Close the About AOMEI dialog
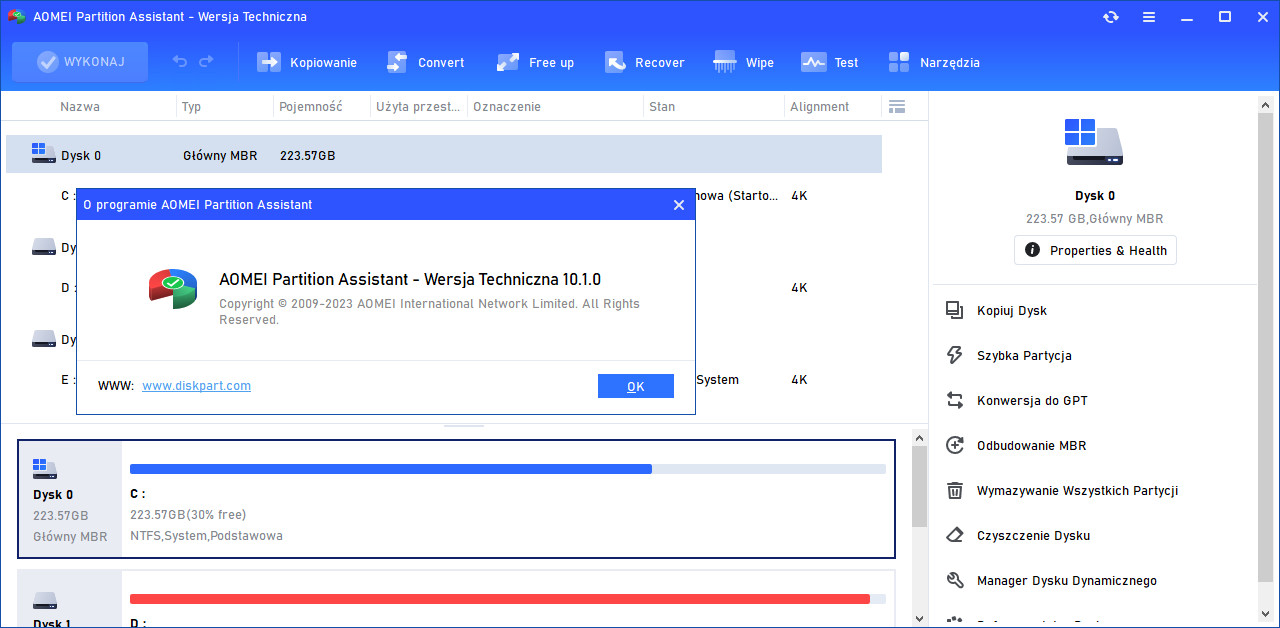The height and width of the screenshot is (628, 1280). [x=679, y=205]
